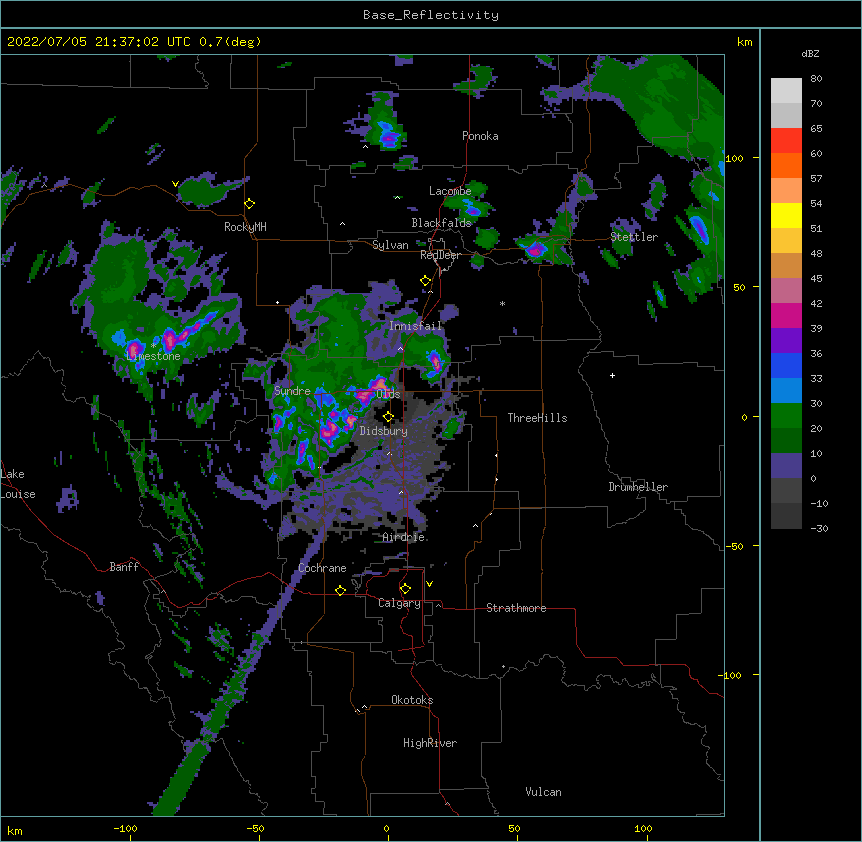The width and height of the screenshot is (862, 842).
Task: Click the km unit label at bottom left
Action: [x=15, y=830]
